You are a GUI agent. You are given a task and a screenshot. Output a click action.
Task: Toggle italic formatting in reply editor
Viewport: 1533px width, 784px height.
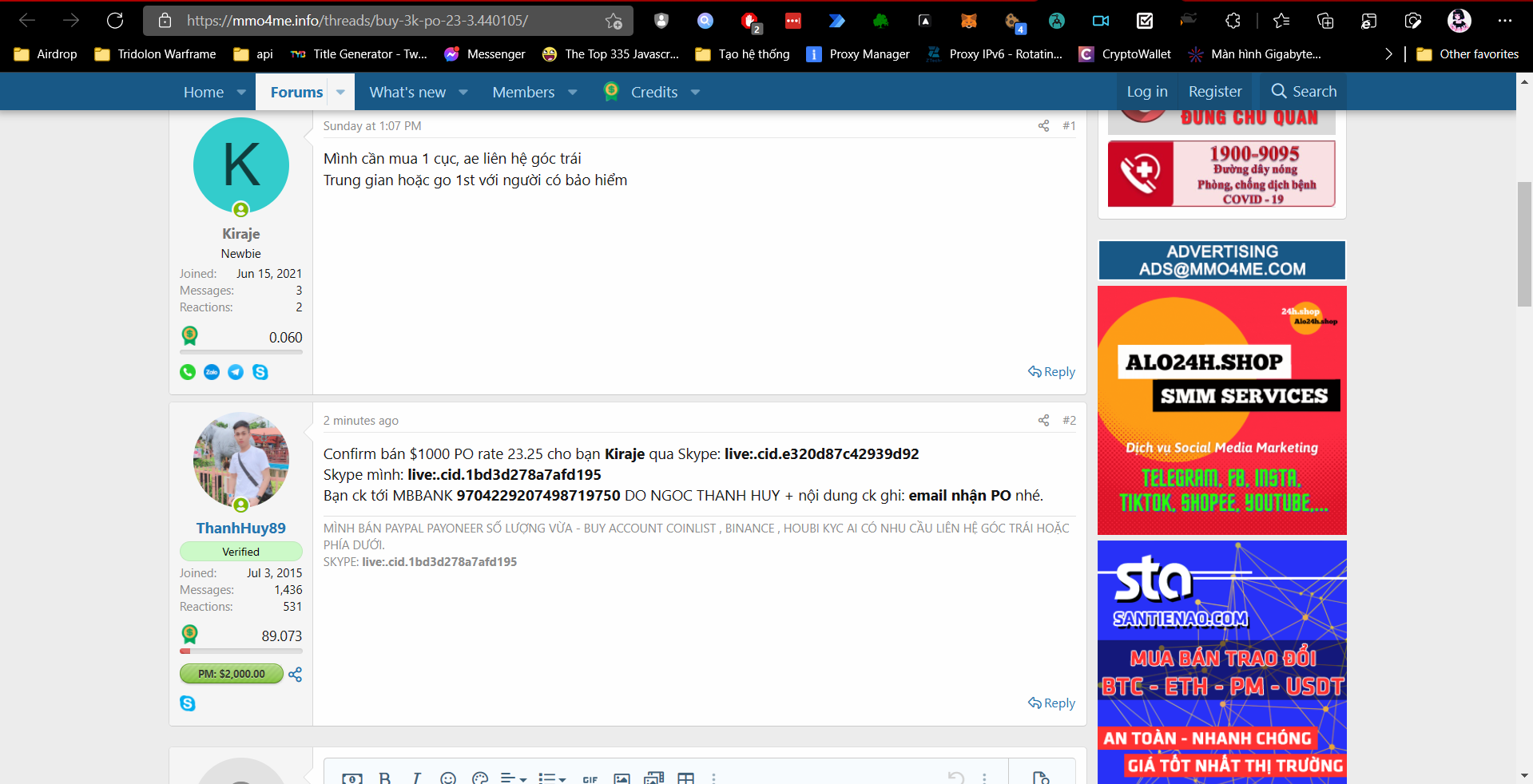tap(416, 778)
